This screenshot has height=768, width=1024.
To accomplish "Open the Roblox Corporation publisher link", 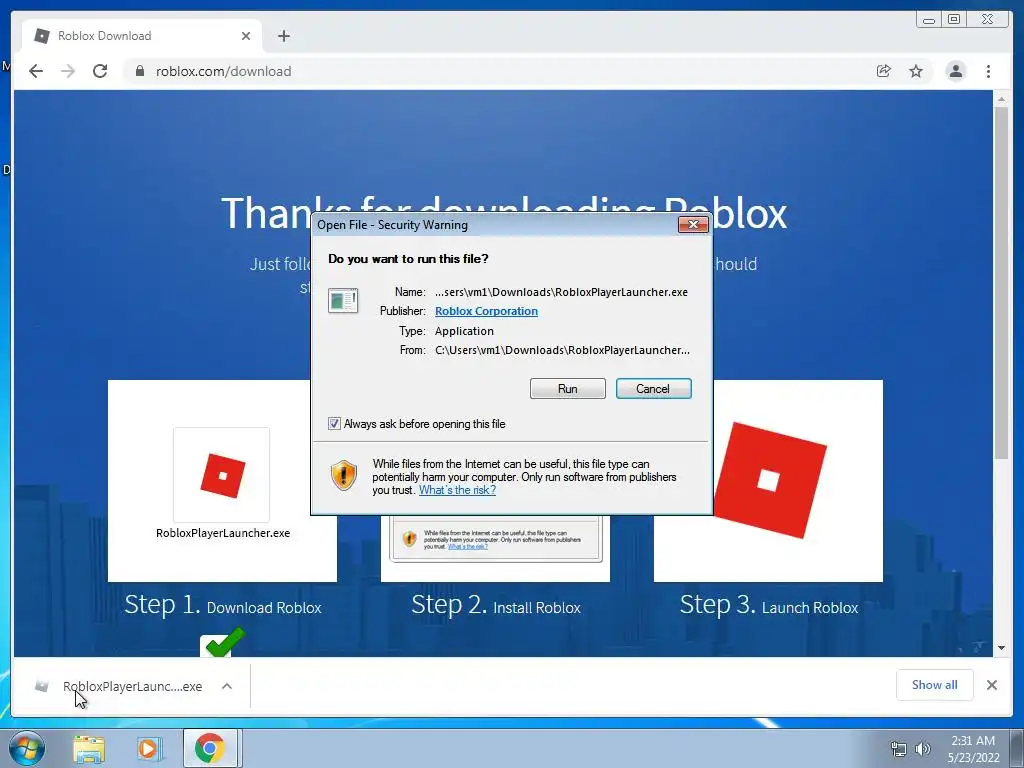I will point(486,312).
